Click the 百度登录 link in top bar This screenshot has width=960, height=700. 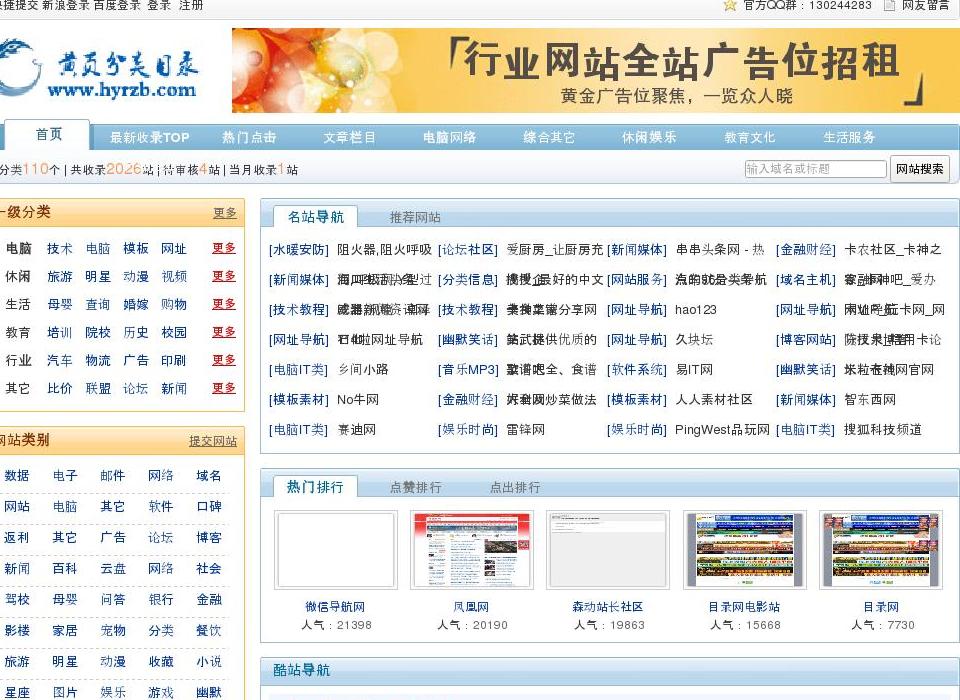pyautogui.click(x=117, y=6)
